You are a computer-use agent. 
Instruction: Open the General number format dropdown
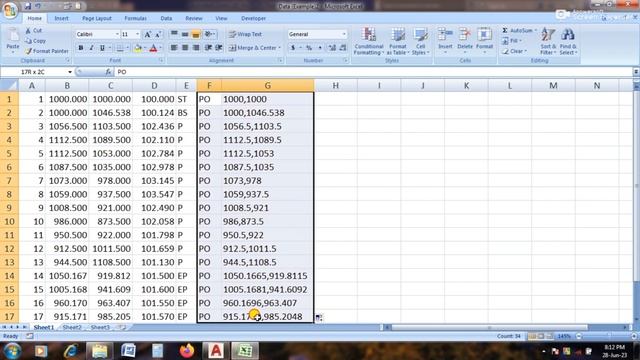(x=344, y=34)
